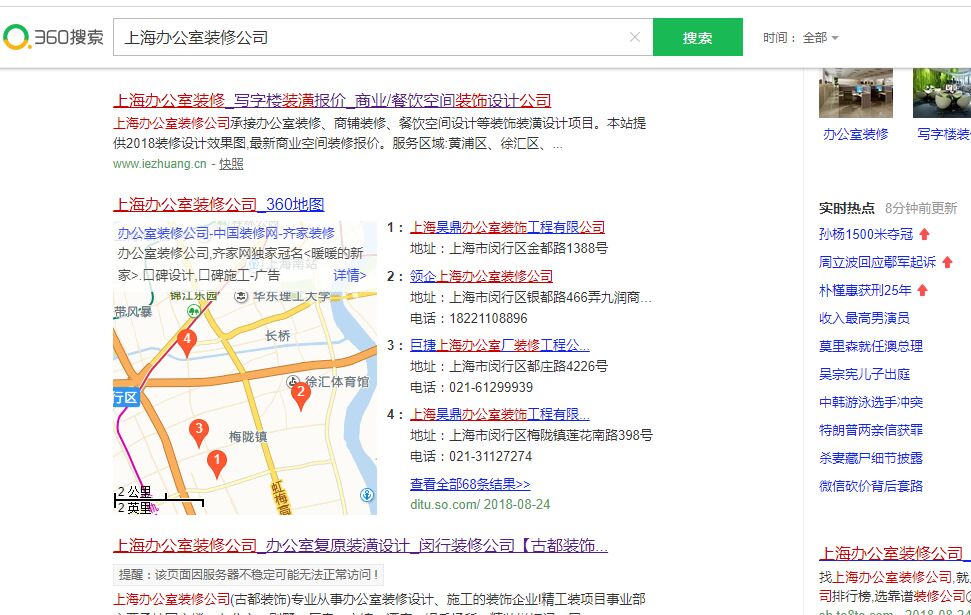Open the 写字楼装 related search link
971x615 pixels.
pos(944,134)
